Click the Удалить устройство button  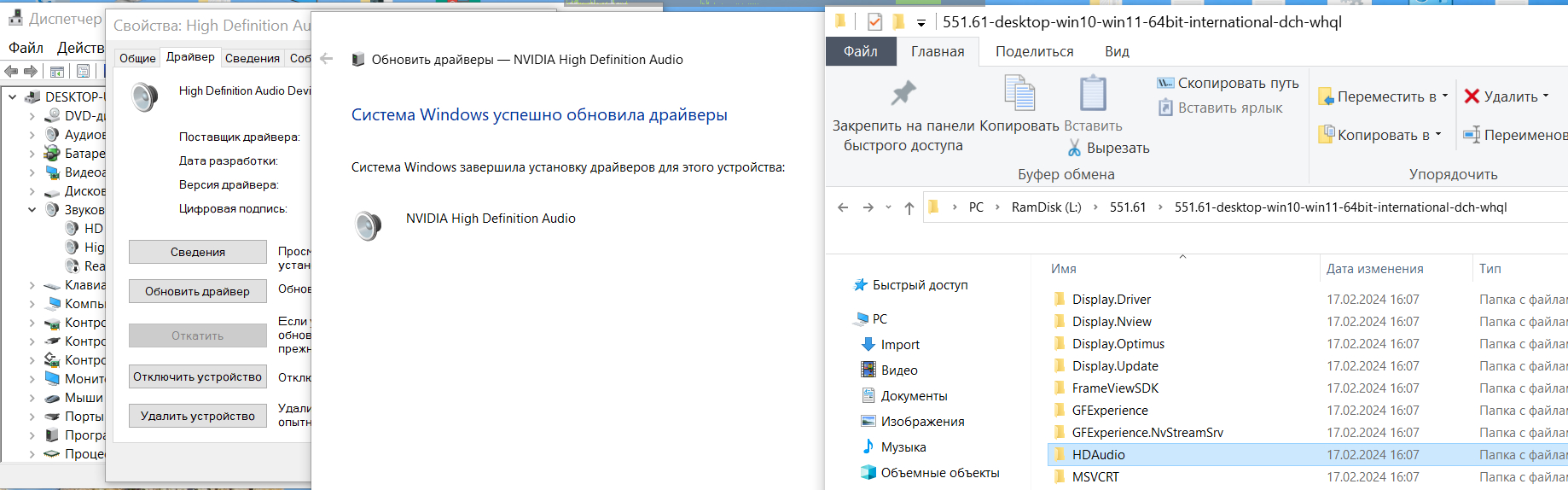click(198, 416)
